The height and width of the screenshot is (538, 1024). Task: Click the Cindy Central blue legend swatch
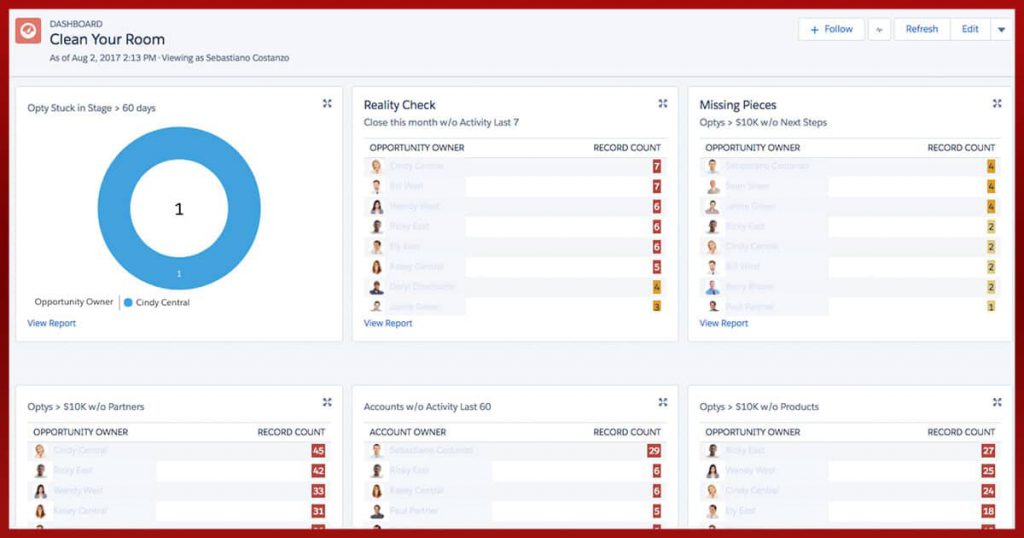pos(128,302)
